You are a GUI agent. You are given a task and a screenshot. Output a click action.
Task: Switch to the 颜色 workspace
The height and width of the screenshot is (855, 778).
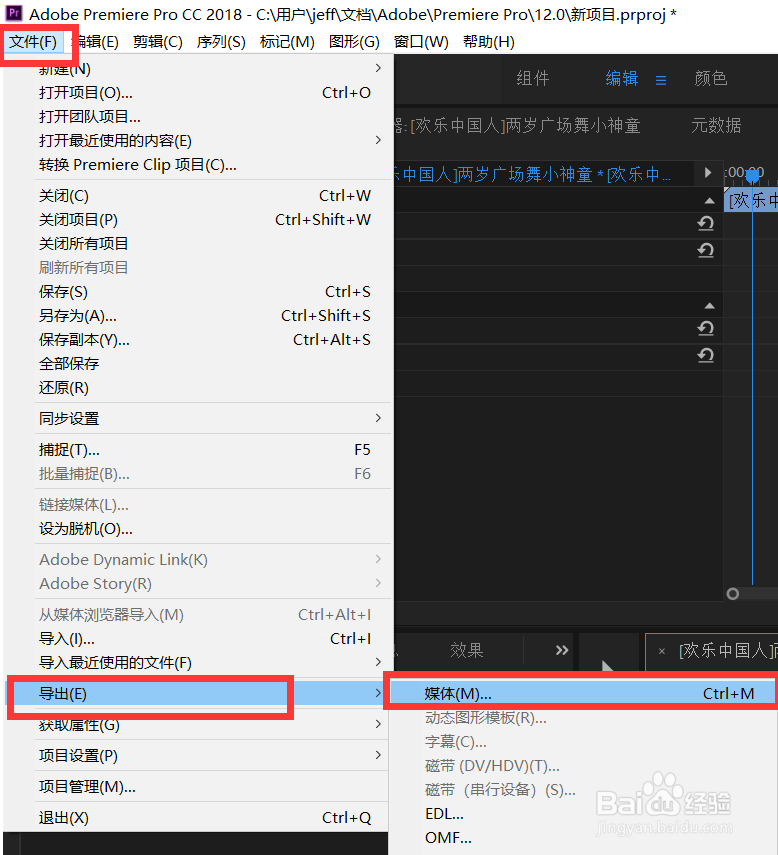(710, 79)
